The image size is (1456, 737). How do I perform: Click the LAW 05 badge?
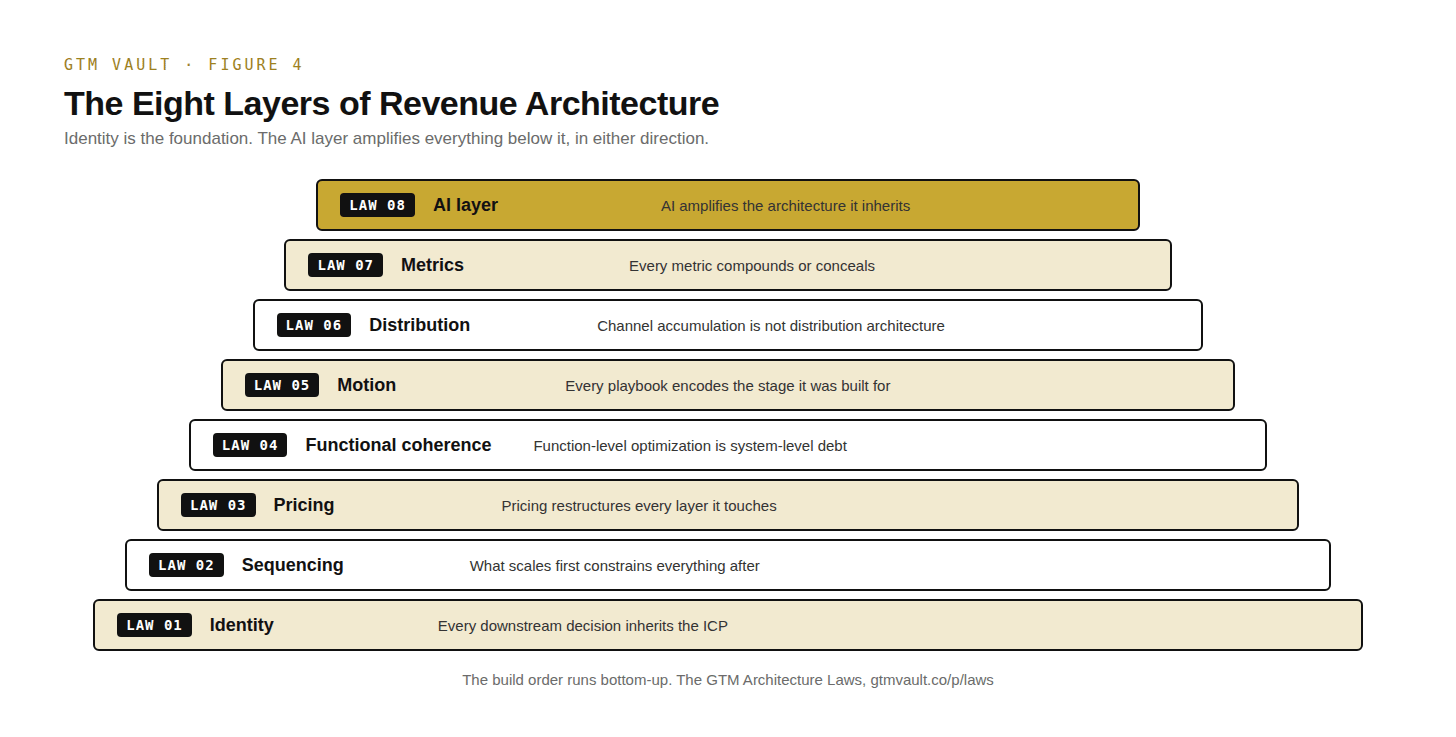click(x=282, y=385)
